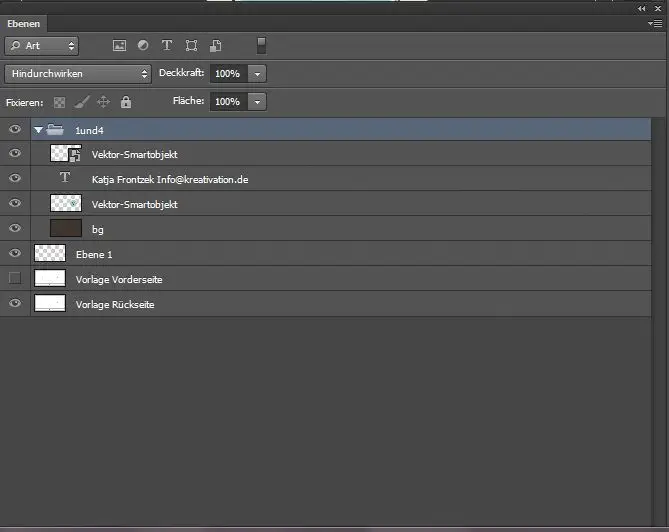Lock all padlock icon
The height and width of the screenshot is (532, 669).
[125, 102]
